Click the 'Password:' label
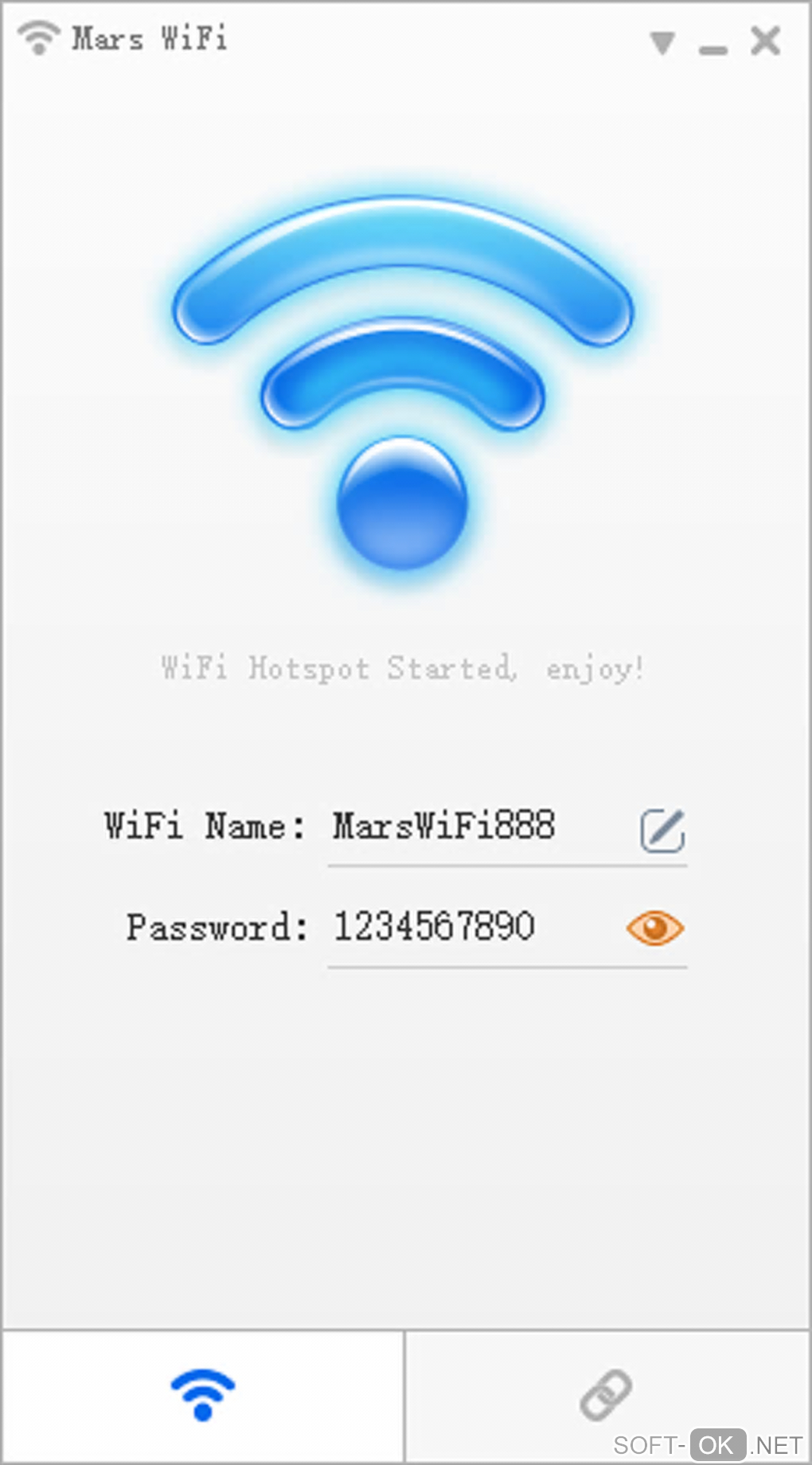812x1465 pixels. (217, 928)
